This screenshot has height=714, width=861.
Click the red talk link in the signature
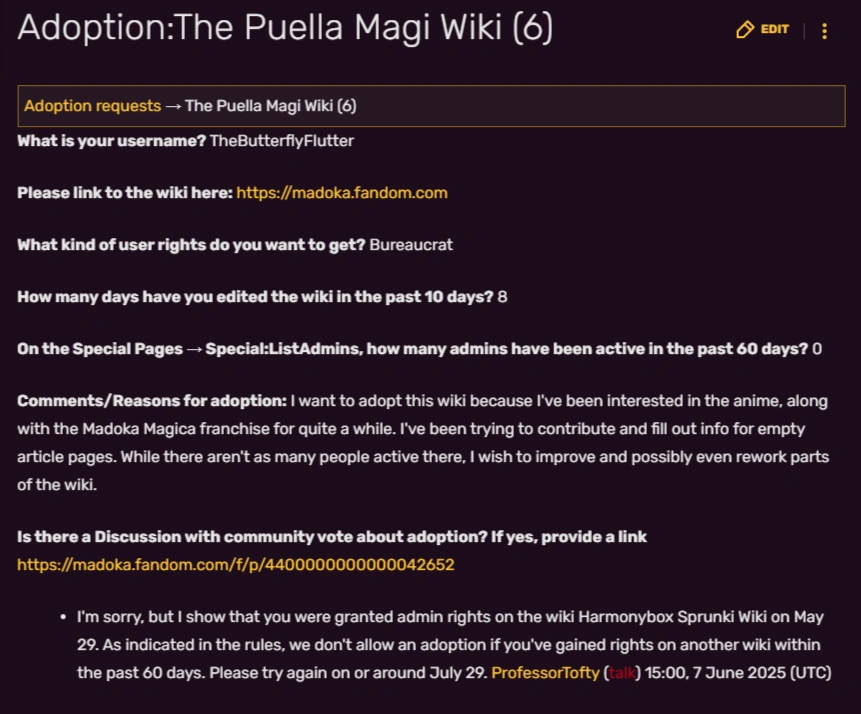tap(622, 672)
